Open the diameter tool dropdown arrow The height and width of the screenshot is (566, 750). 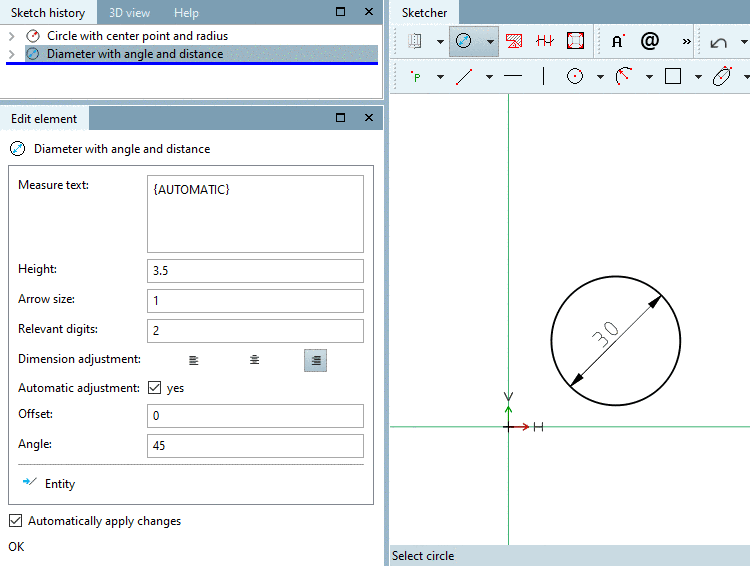point(489,42)
